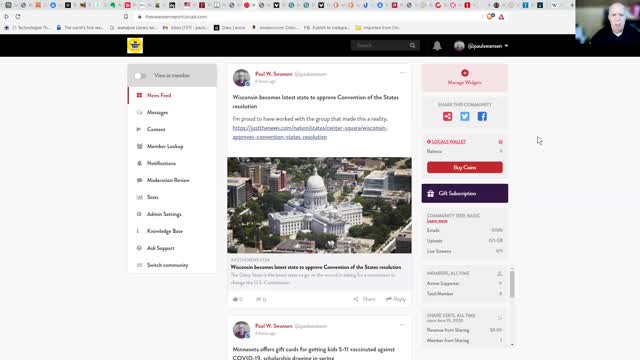Click the widget panel scrollbar thumb
This screenshot has width=640, height=360.
click(512, 284)
